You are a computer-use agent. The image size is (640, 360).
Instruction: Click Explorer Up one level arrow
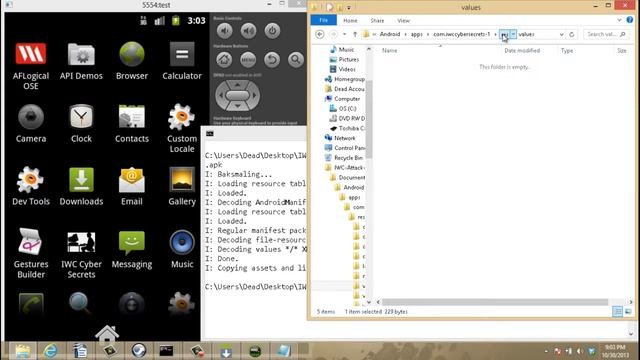[355, 34]
